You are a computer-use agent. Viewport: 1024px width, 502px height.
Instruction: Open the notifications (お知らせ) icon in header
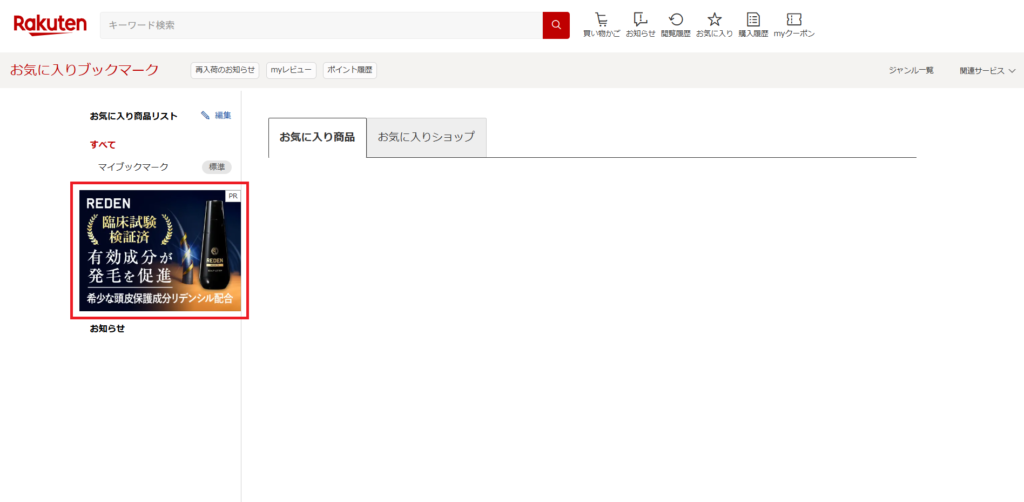pyautogui.click(x=640, y=25)
